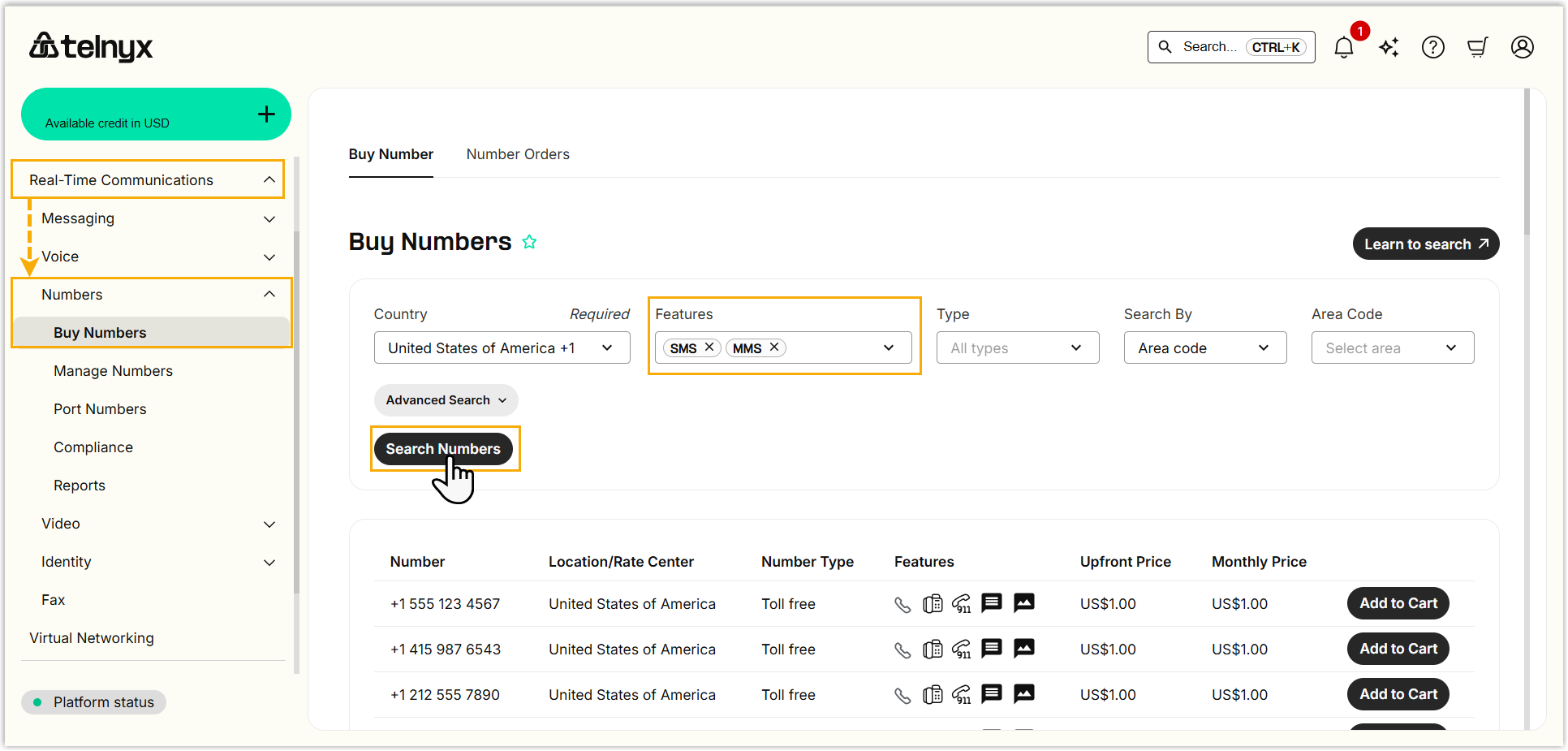This screenshot has height=751, width=1568.
Task: Open the user account profile icon
Action: pos(1522,48)
